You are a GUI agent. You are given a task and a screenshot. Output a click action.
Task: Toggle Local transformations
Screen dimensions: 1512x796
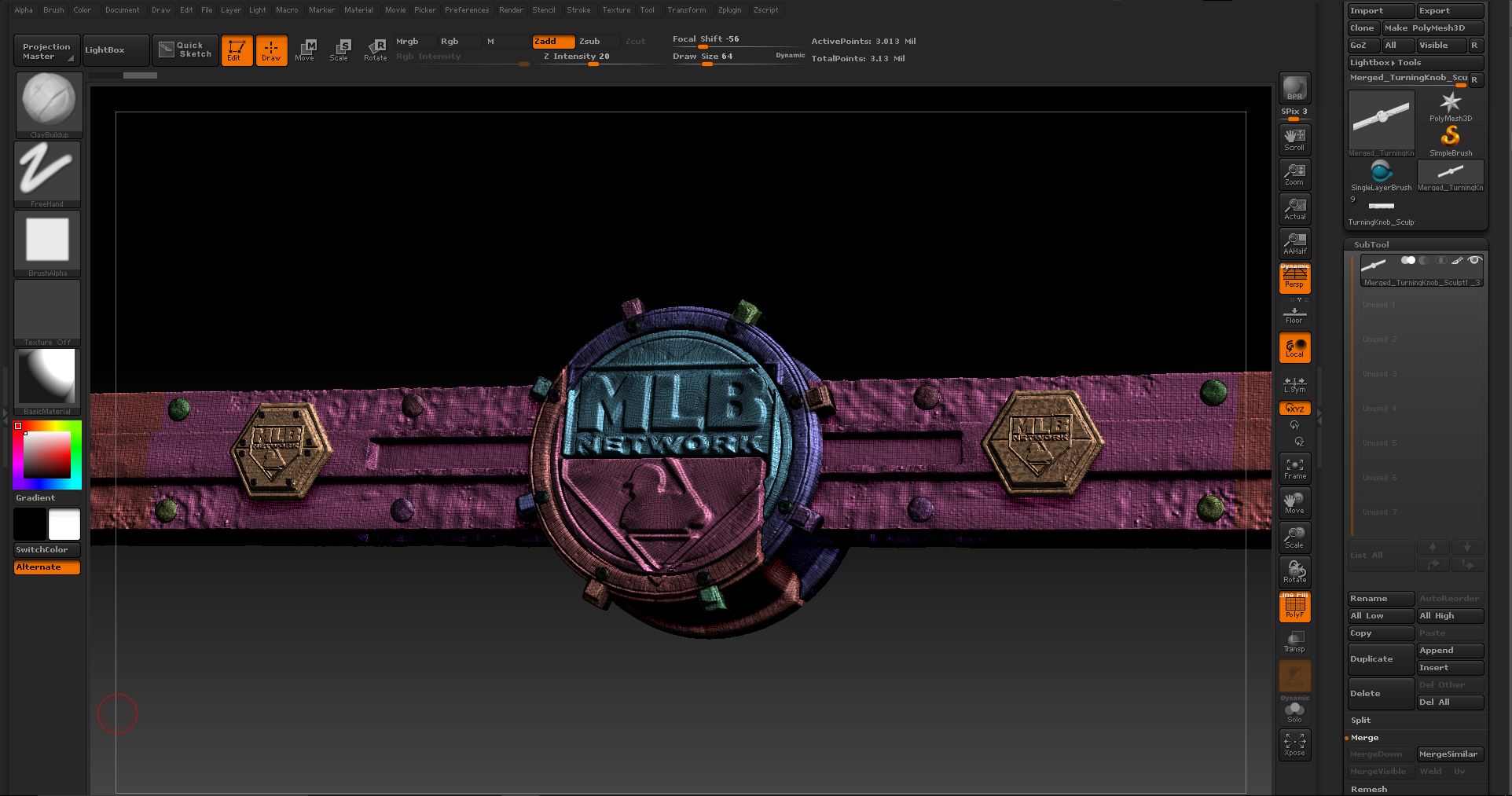(1294, 347)
